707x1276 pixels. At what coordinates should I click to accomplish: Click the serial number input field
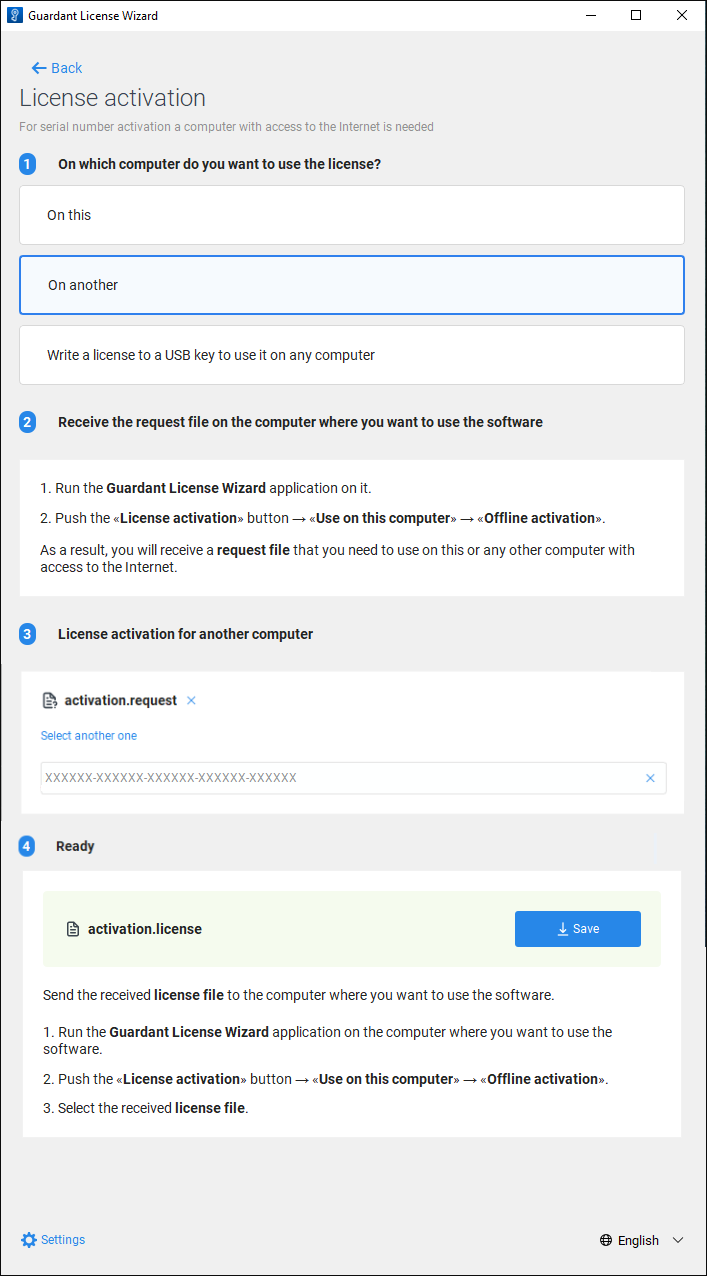[x=340, y=778]
